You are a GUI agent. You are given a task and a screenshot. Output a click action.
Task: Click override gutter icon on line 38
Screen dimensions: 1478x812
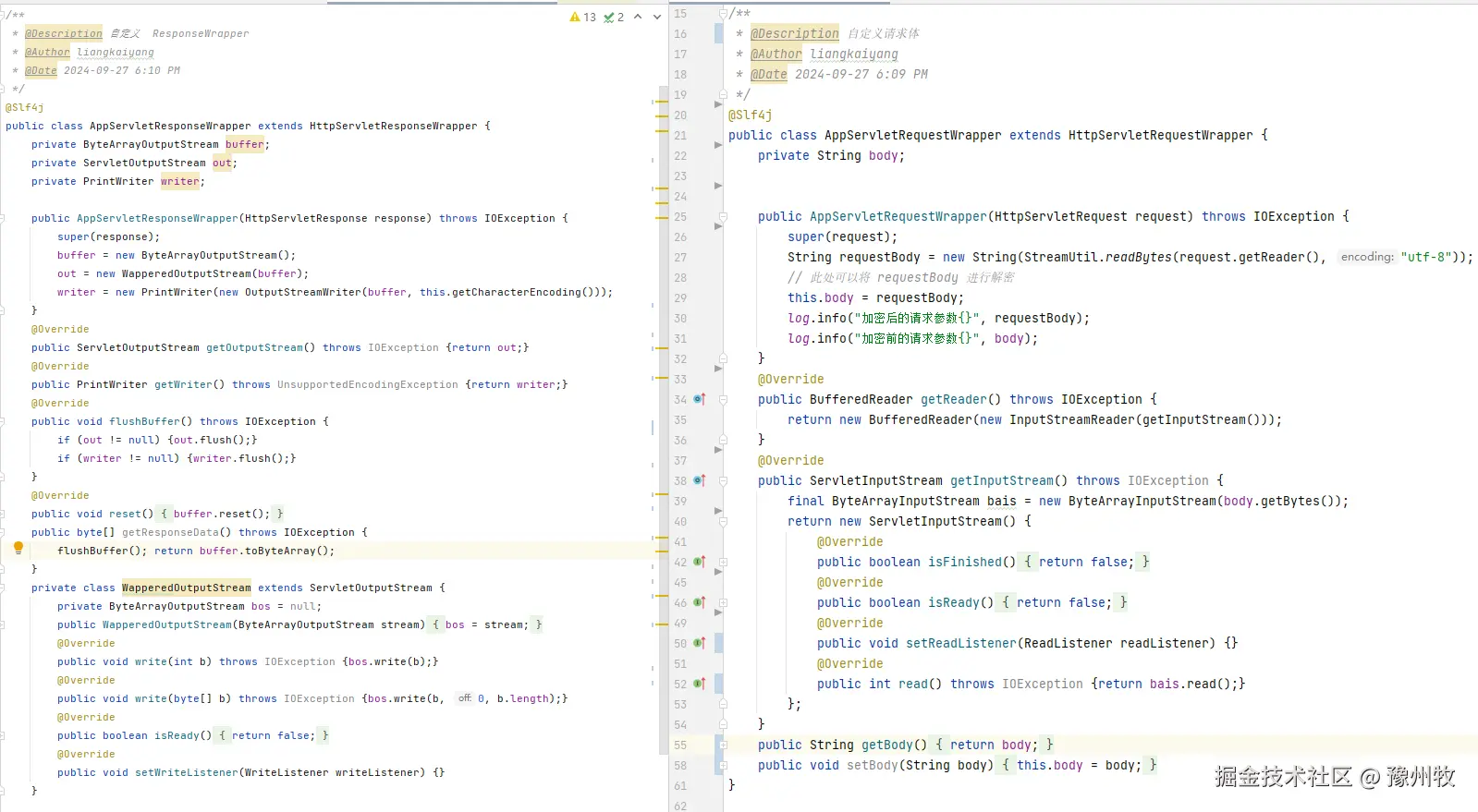click(700, 480)
